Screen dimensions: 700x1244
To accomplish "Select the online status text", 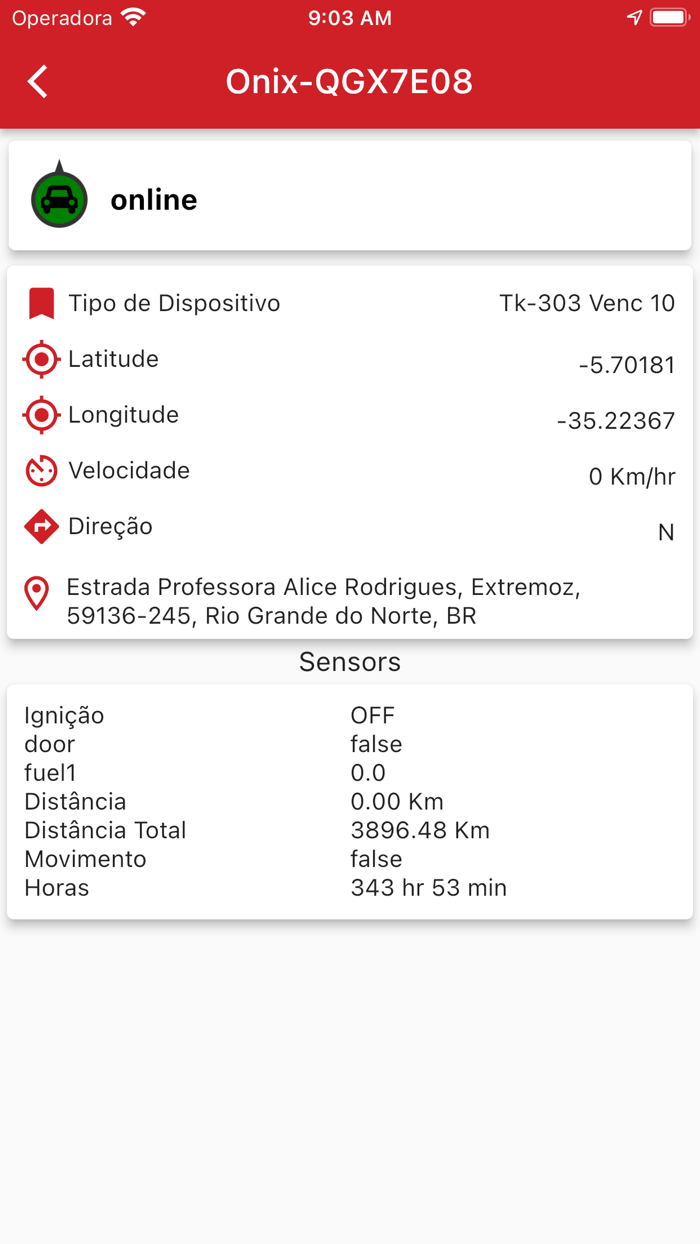I will (x=154, y=200).
